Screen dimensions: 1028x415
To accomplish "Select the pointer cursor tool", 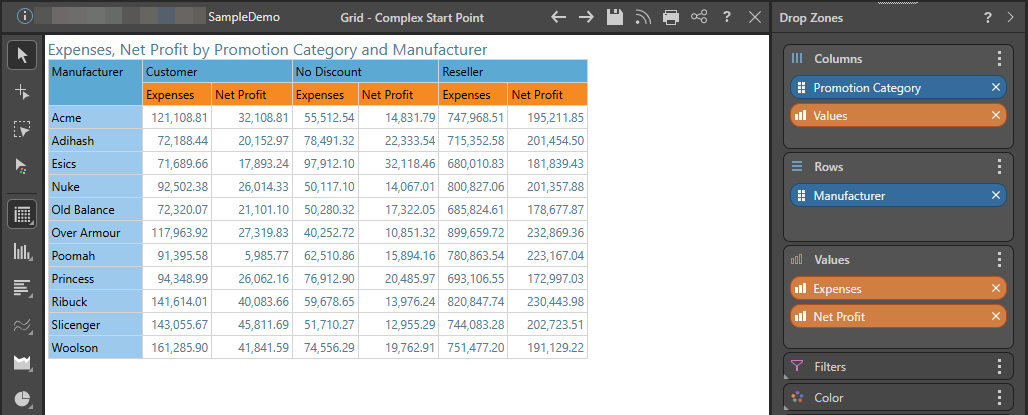I will point(22,55).
